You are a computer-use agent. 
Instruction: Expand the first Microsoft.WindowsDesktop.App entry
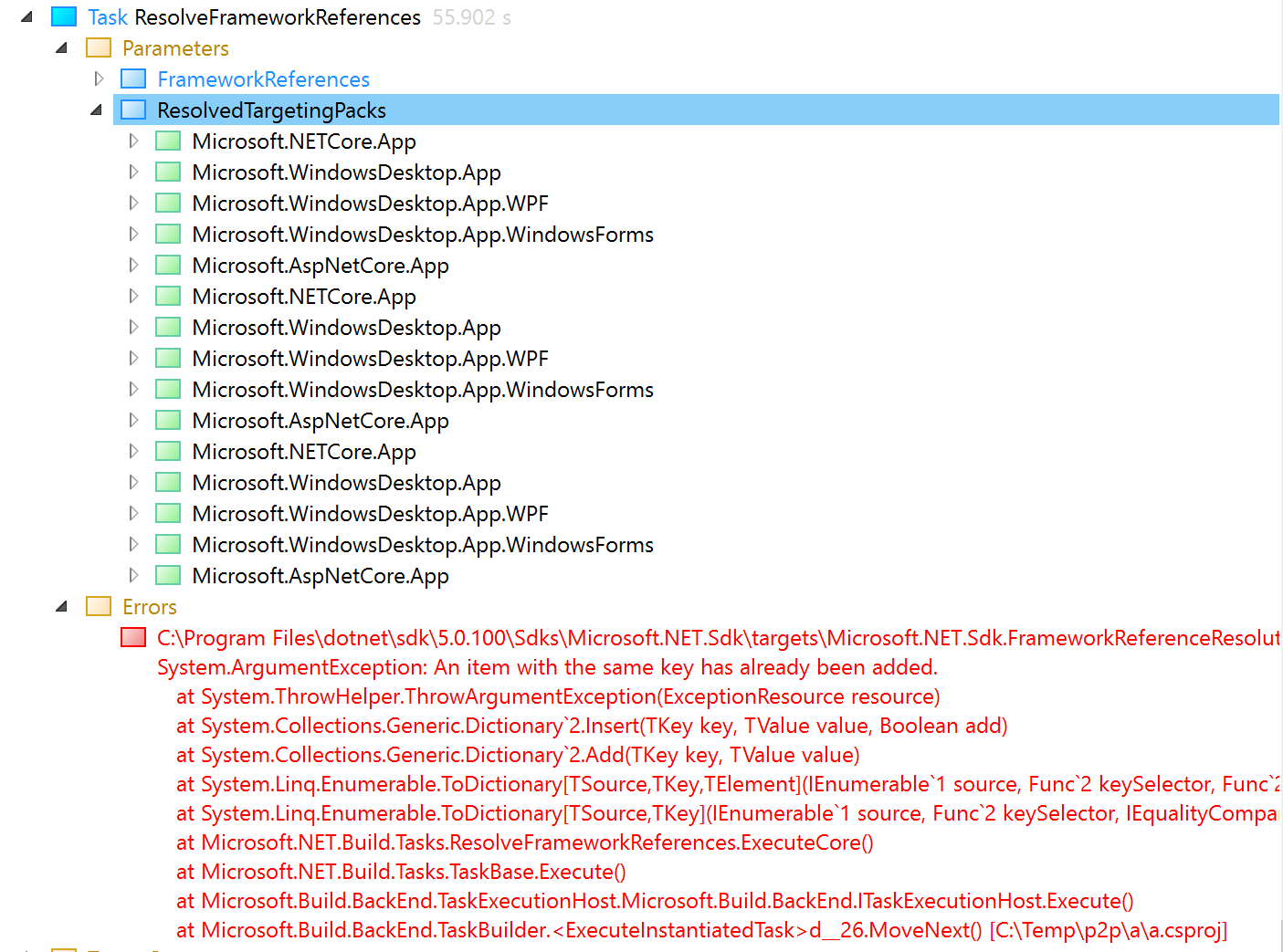point(133,172)
